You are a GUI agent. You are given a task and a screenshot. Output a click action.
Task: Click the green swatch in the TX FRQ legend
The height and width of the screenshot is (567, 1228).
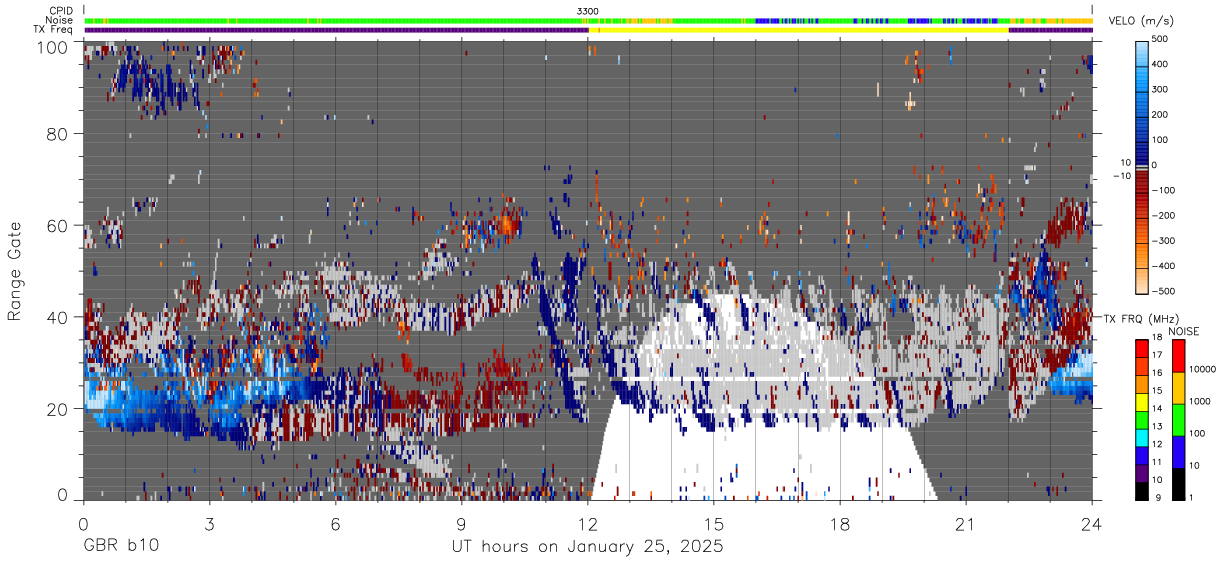pos(1141,419)
